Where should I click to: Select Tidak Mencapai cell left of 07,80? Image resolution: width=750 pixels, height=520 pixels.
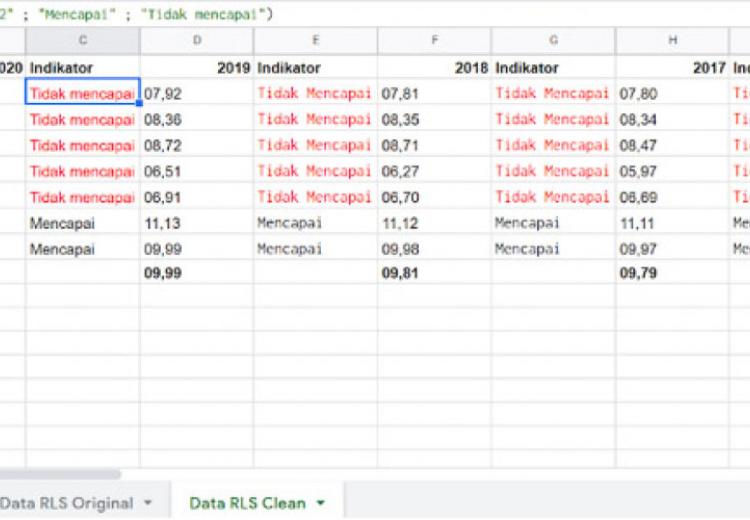pyautogui.click(x=553, y=93)
